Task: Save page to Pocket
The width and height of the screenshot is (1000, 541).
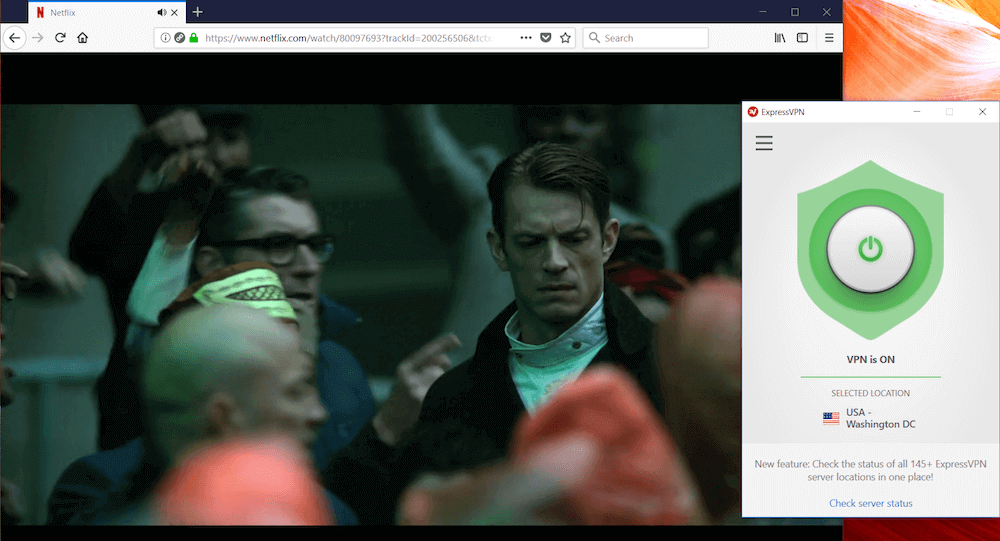Action: pos(545,38)
